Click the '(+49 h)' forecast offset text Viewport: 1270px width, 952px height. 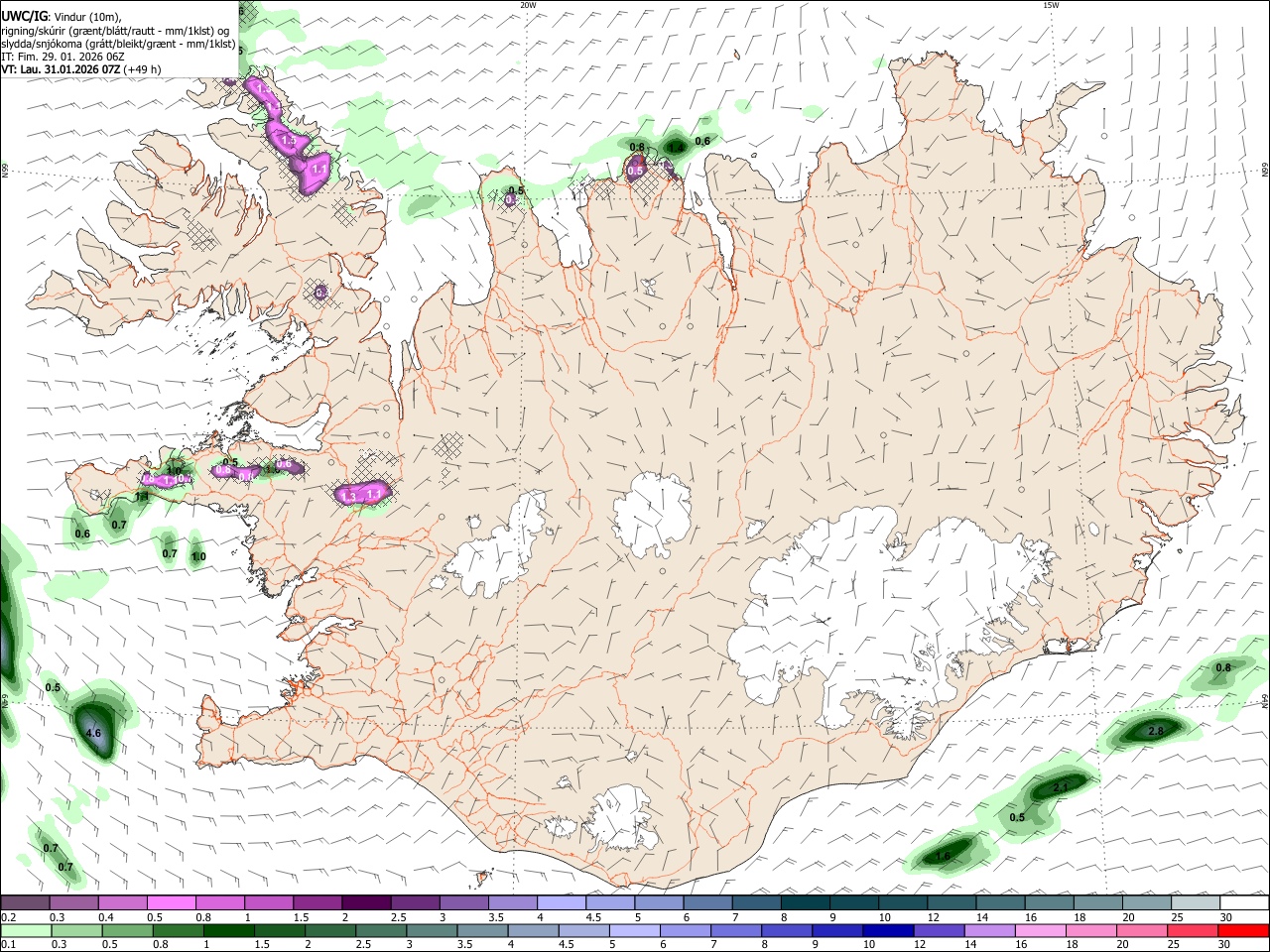[x=143, y=69]
